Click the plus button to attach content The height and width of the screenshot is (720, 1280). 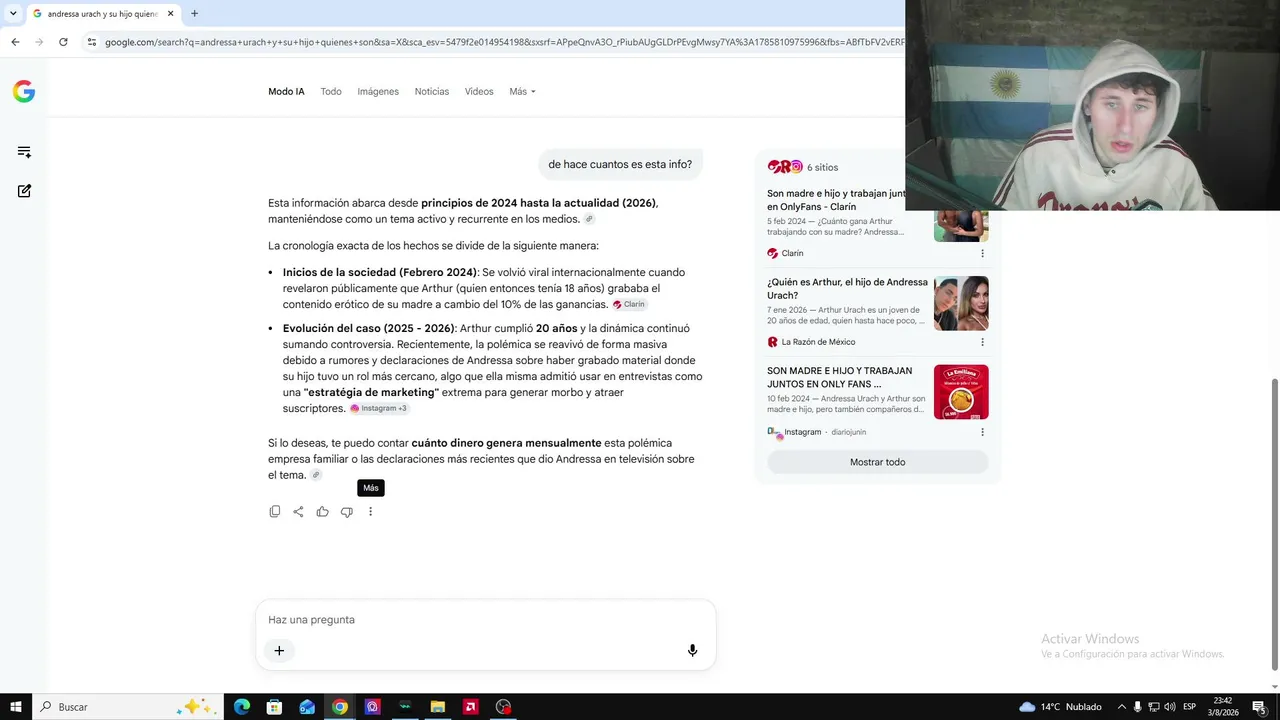click(279, 651)
